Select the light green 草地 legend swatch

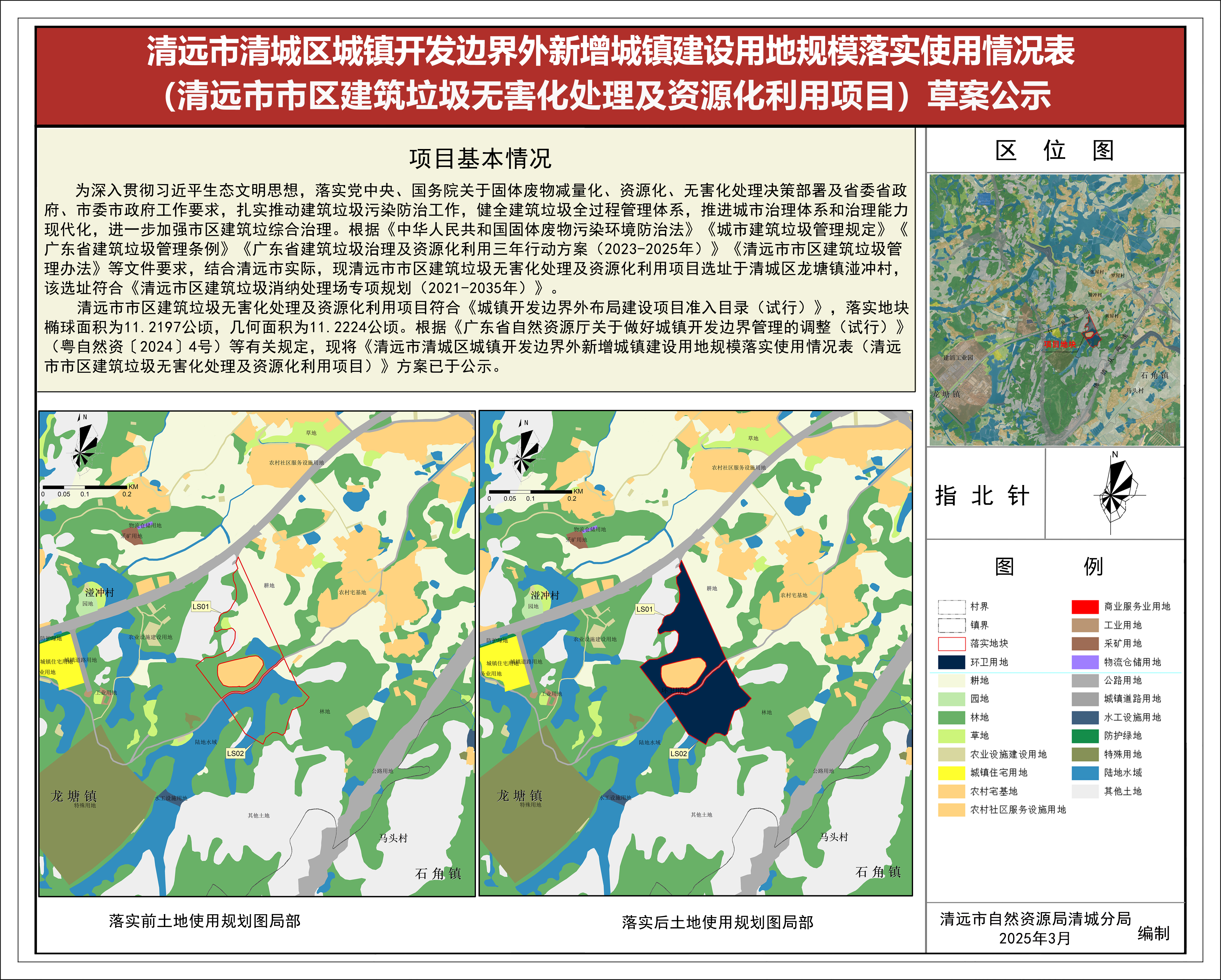pyautogui.click(x=951, y=736)
